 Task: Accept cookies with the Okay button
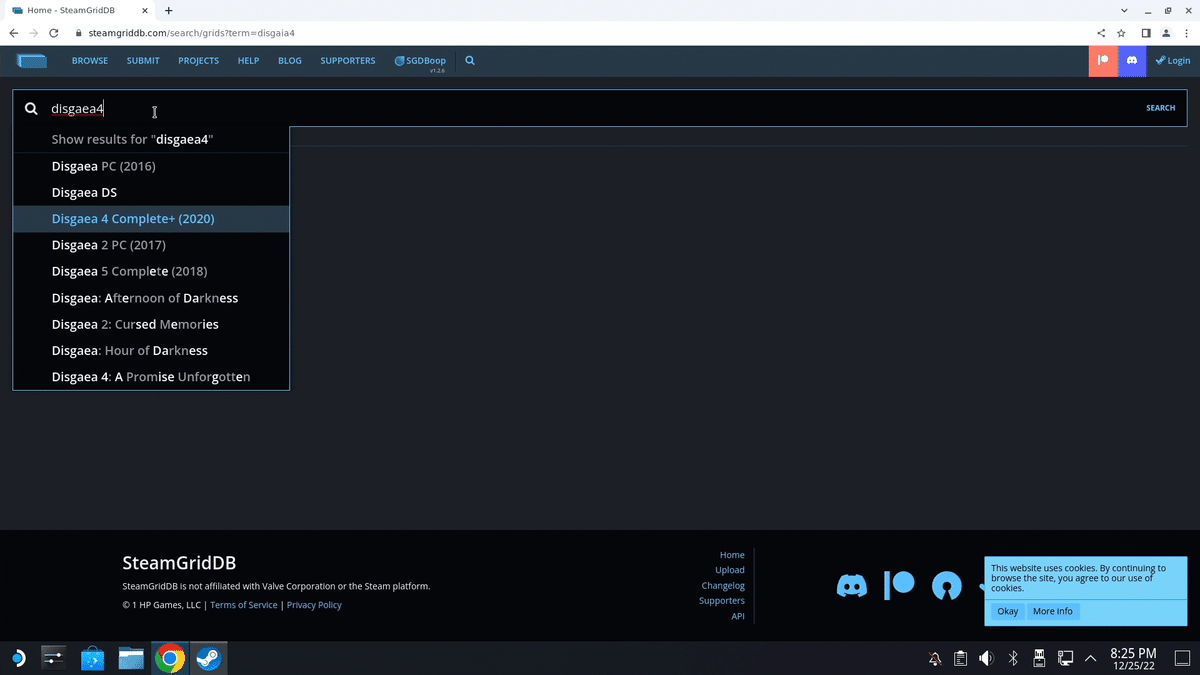click(1007, 611)
